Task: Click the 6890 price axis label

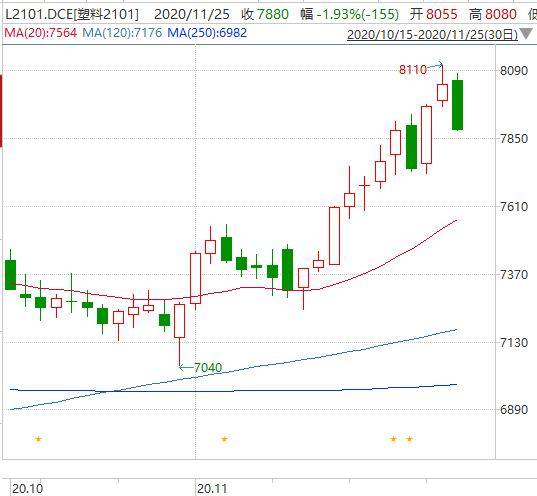Action: (514, 410)
